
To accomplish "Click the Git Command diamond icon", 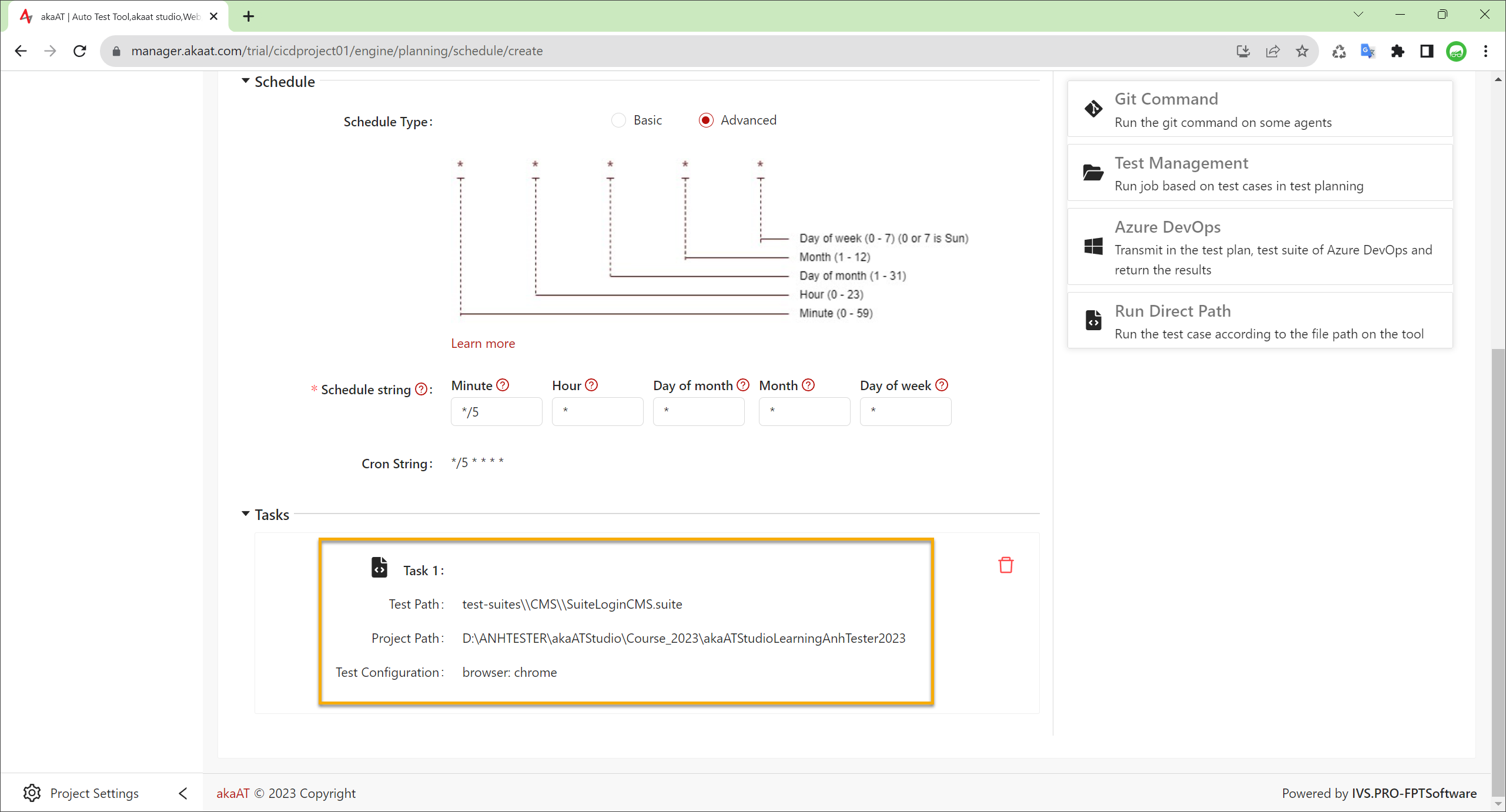I will tap(1093, 109).
